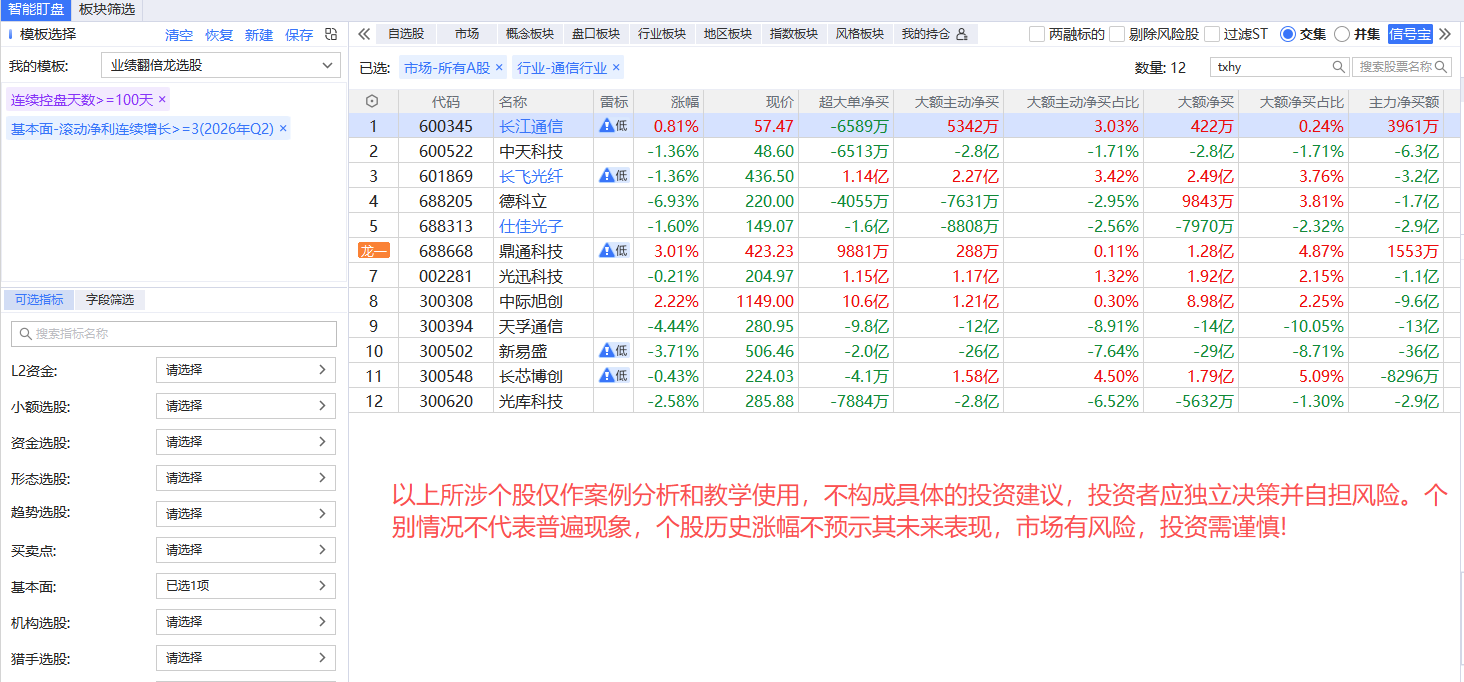Remove the 基本面-滚动净利连续增长 condition tag
Image resolution: width=1464 pixels, height=682 pixels.
[283, 129]
